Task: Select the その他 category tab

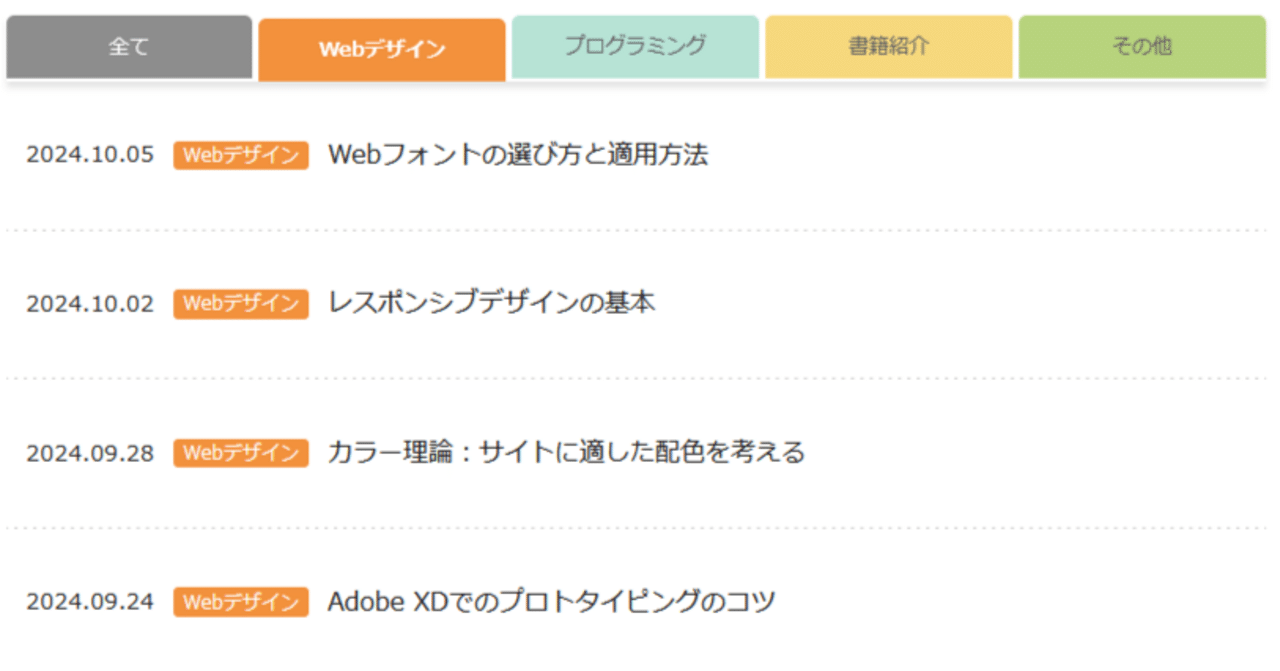Action: [x=1141, y=46]
